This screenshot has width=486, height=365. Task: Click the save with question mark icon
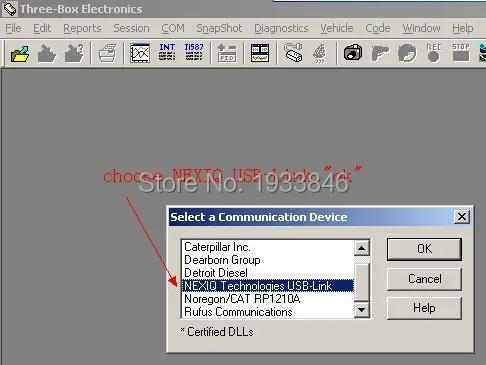click(74, 53)
